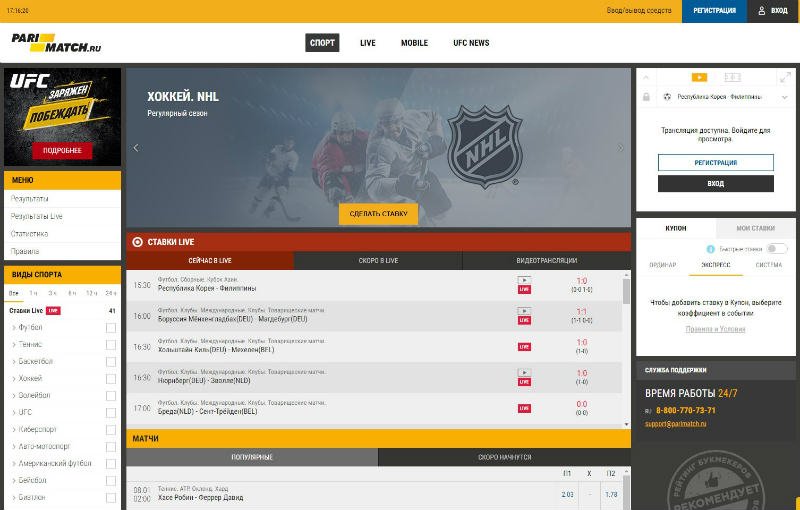Open the football pitch tracker view icon

[x=732, y=77]
